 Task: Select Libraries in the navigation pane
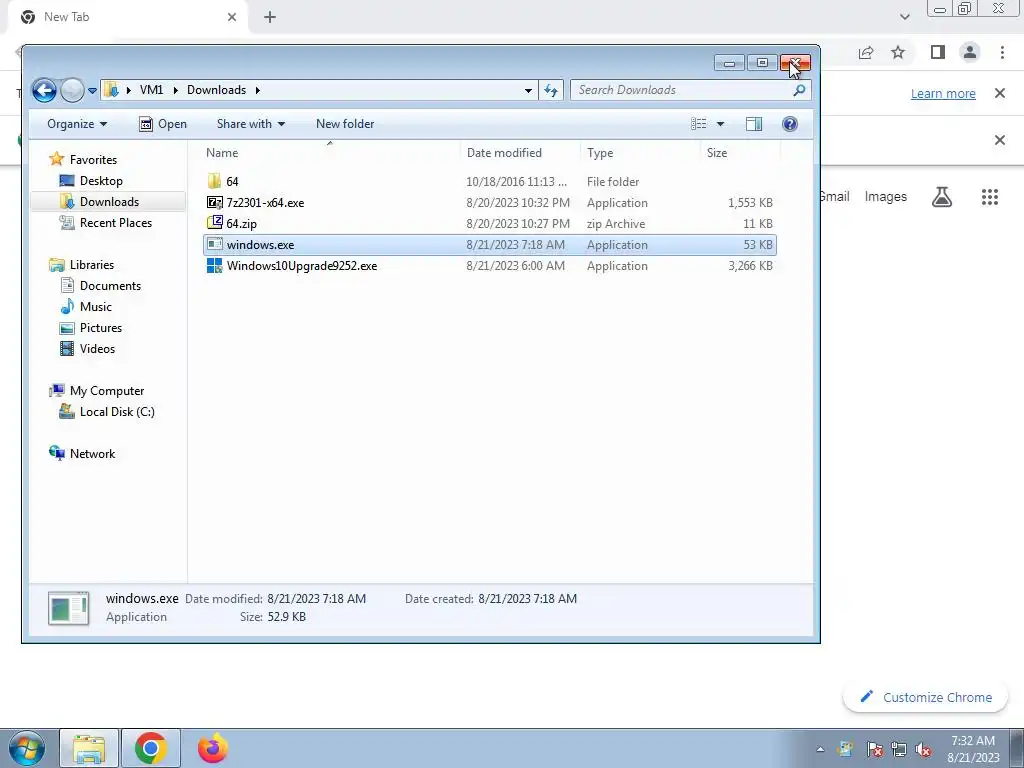point(91,264)
